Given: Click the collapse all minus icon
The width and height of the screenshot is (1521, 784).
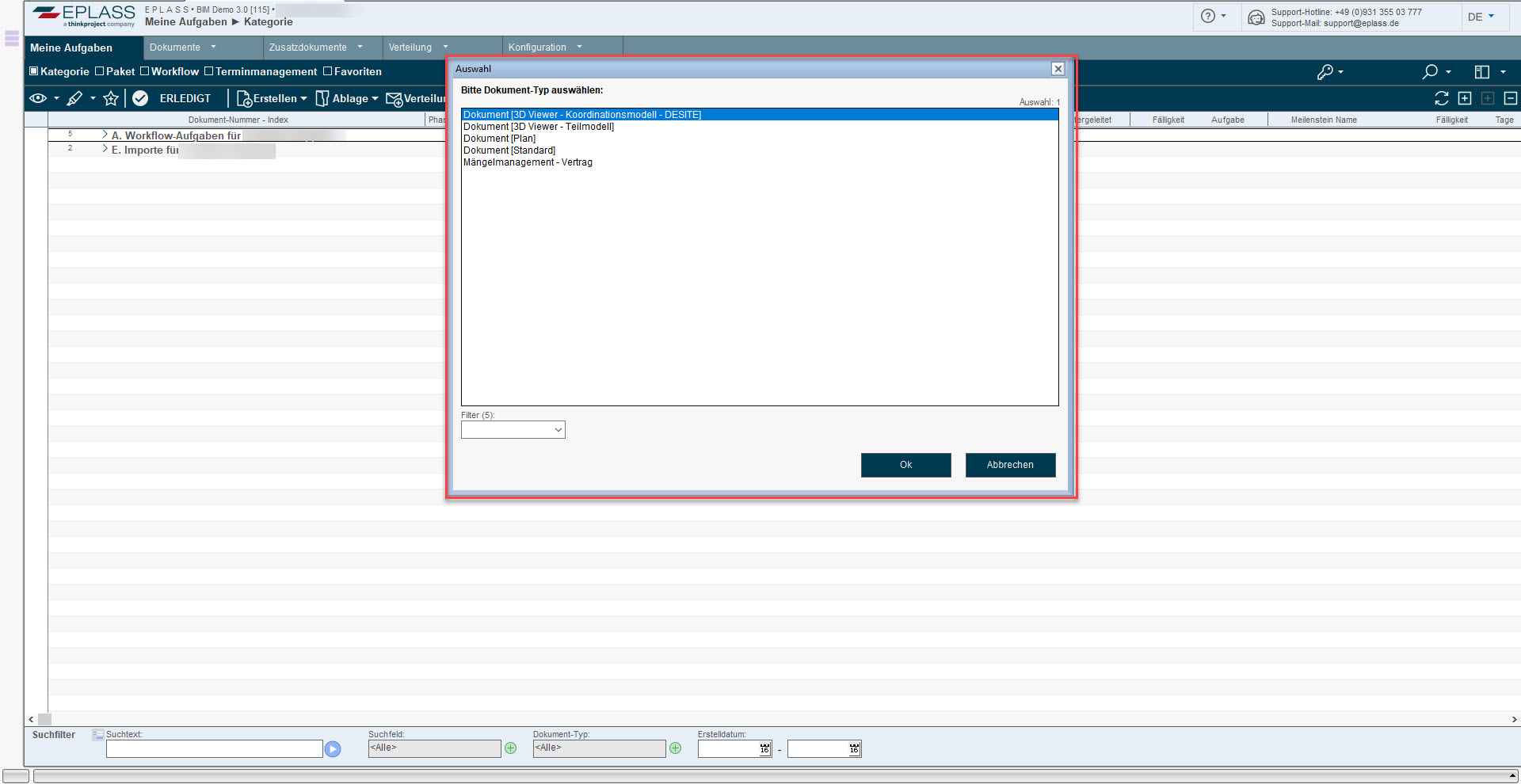Looking at the screenshot, I should [1510, 98].
